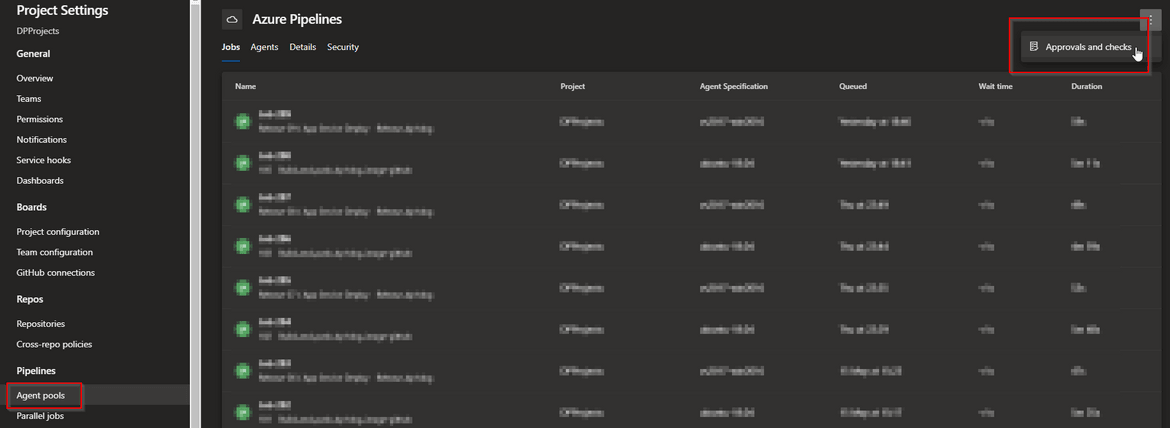This screenshot has height=428, width=1170.
Task: Click the Agent Specification column header
Action: (733, 86)
